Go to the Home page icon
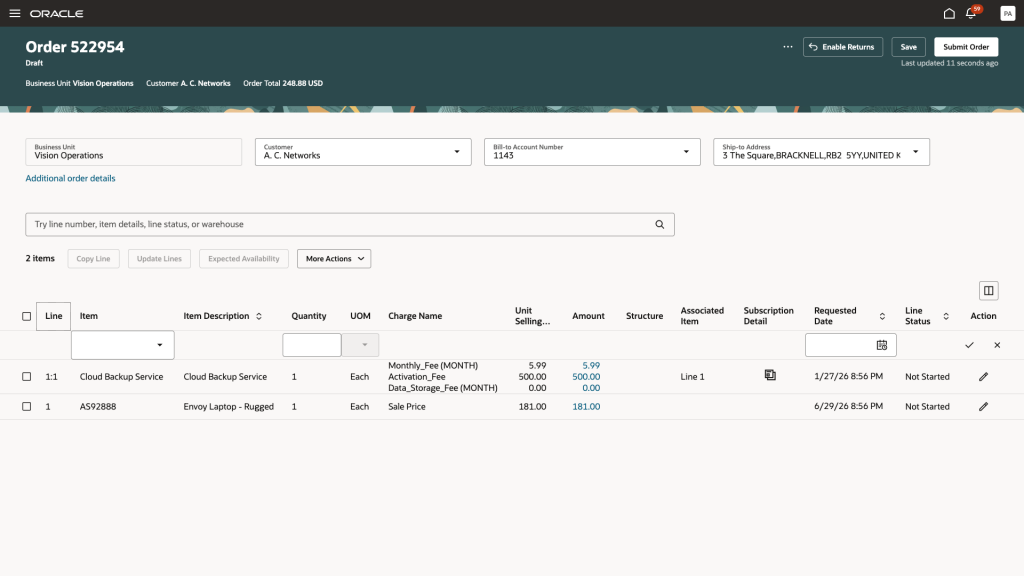The height and width of the screenshot is (576, 1024). 949,14
